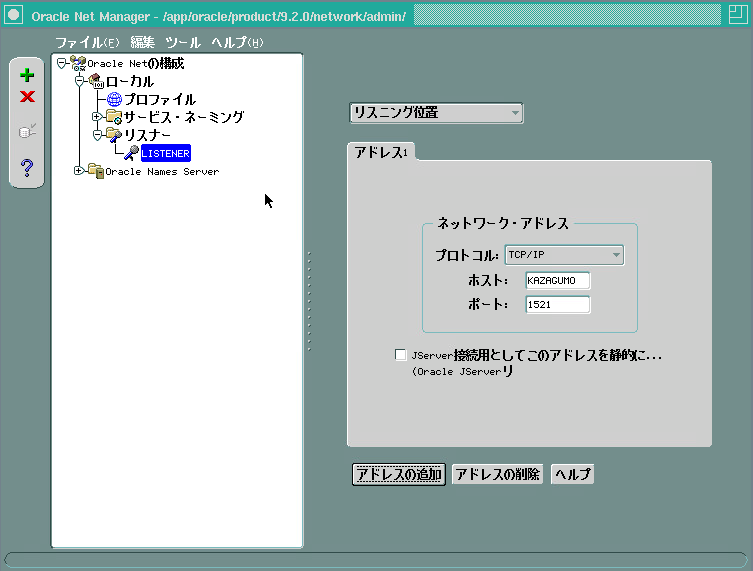Screen dimensions: 753x571
Task: Click the プロファイル globe icon
Action: (114, 99)
